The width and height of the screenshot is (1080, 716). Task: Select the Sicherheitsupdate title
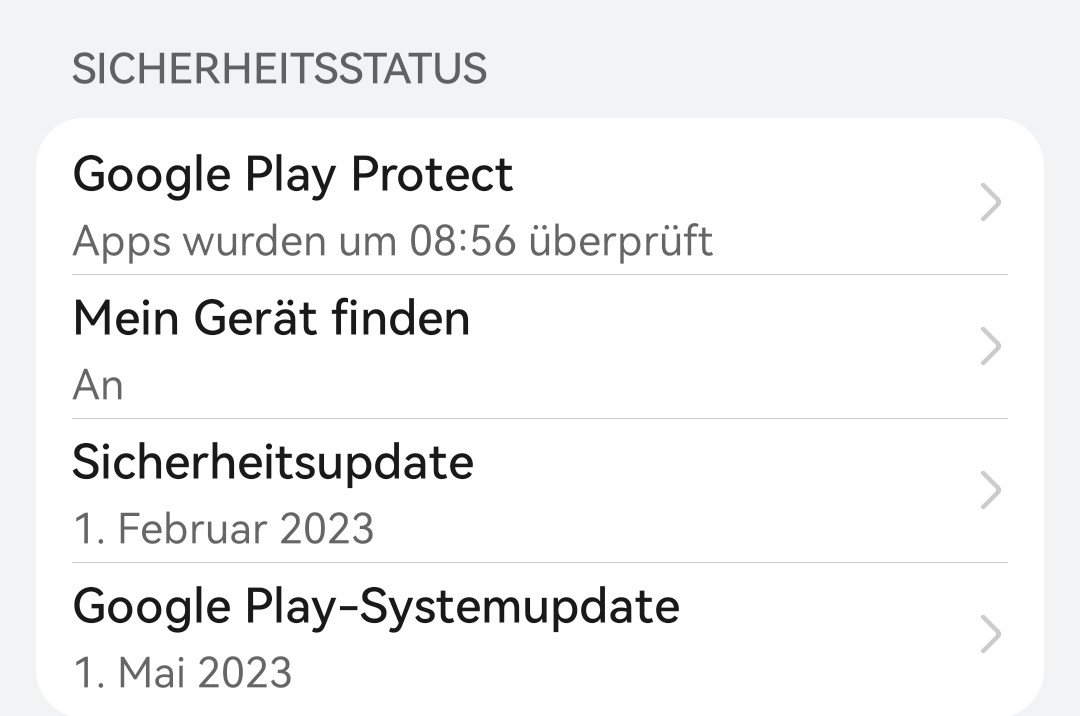coord(273,462)
